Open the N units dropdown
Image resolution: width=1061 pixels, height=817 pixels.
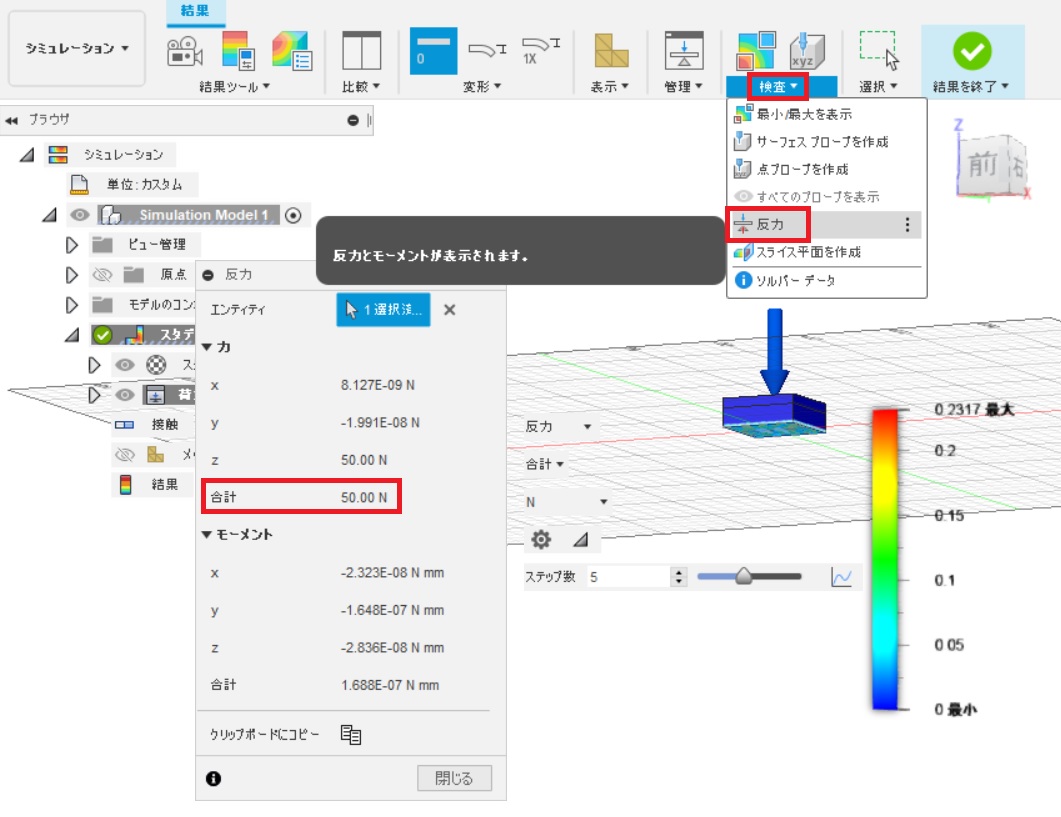pyautogui.click(x=566, y=502)
